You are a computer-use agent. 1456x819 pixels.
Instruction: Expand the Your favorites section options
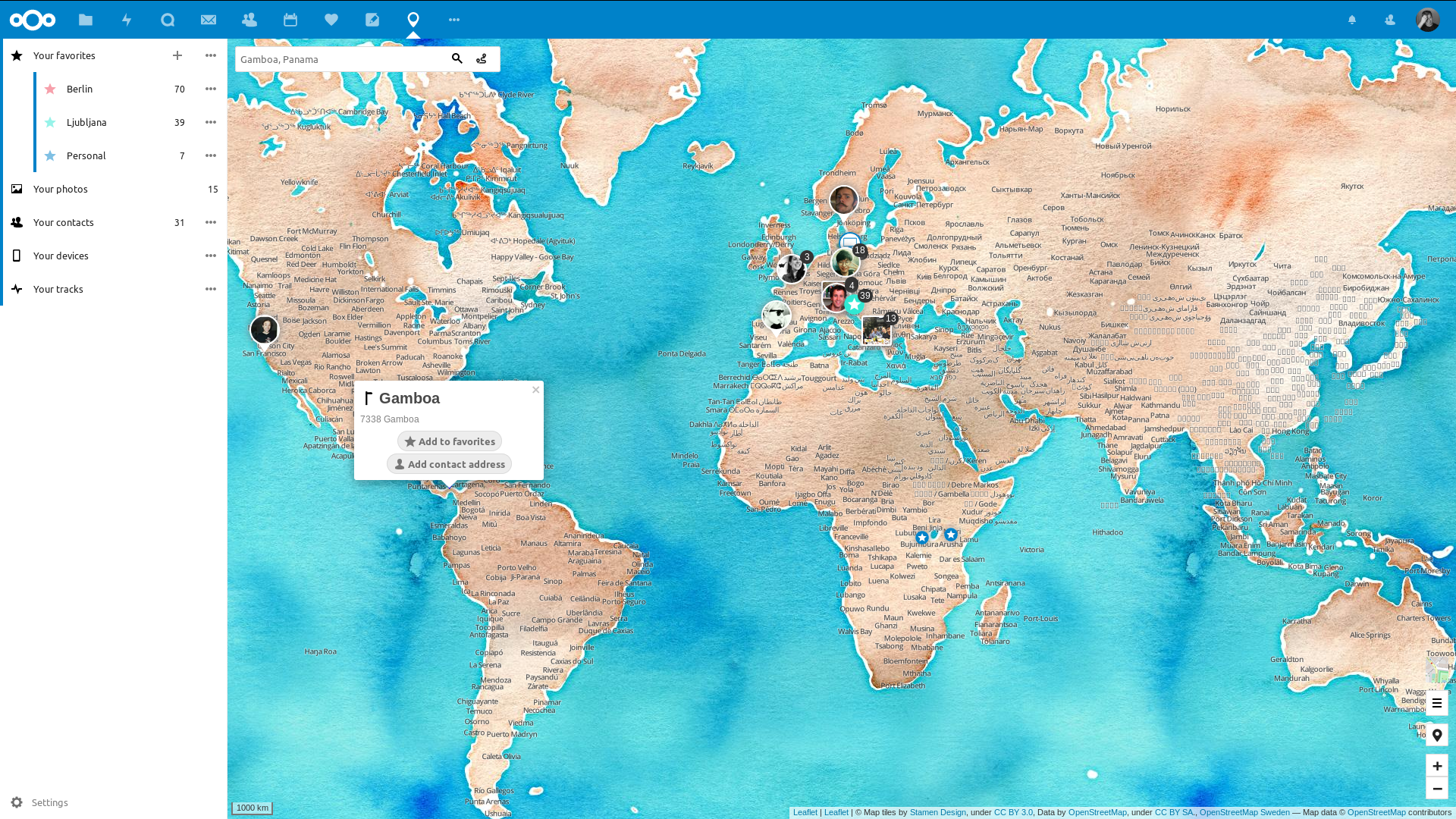tap(211, 55)
